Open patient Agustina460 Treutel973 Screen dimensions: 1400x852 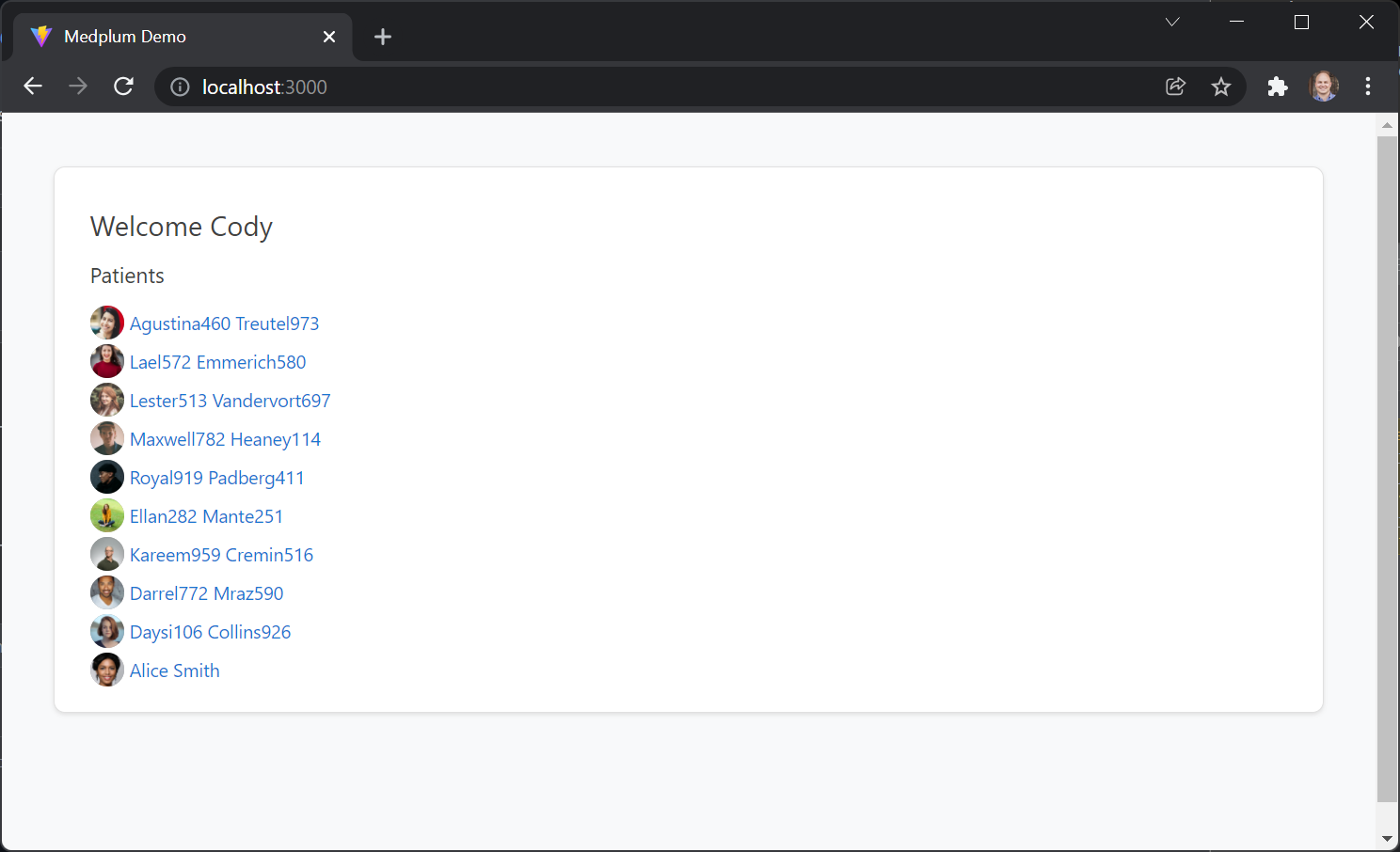(224, 323)
